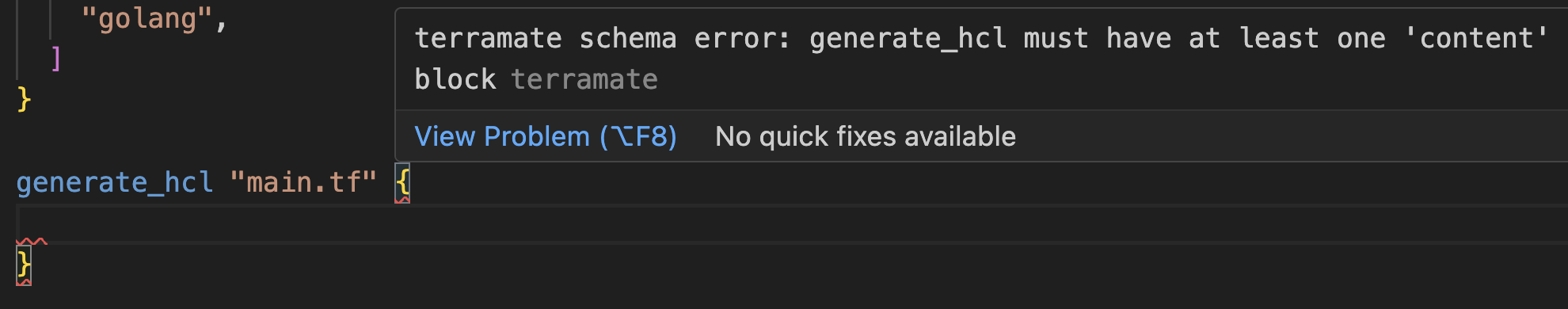Click the "main.tf" string label
1568x309 pixels.
[303, 182]
